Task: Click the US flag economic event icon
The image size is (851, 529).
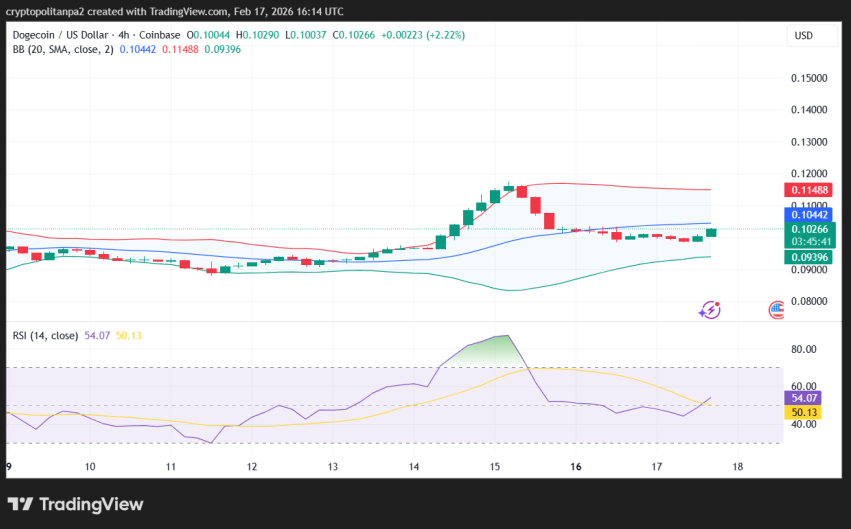Action: point(777,310)
